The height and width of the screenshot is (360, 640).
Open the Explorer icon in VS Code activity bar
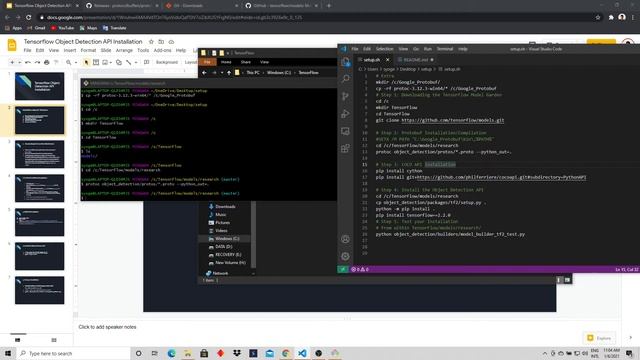(345, 62)
